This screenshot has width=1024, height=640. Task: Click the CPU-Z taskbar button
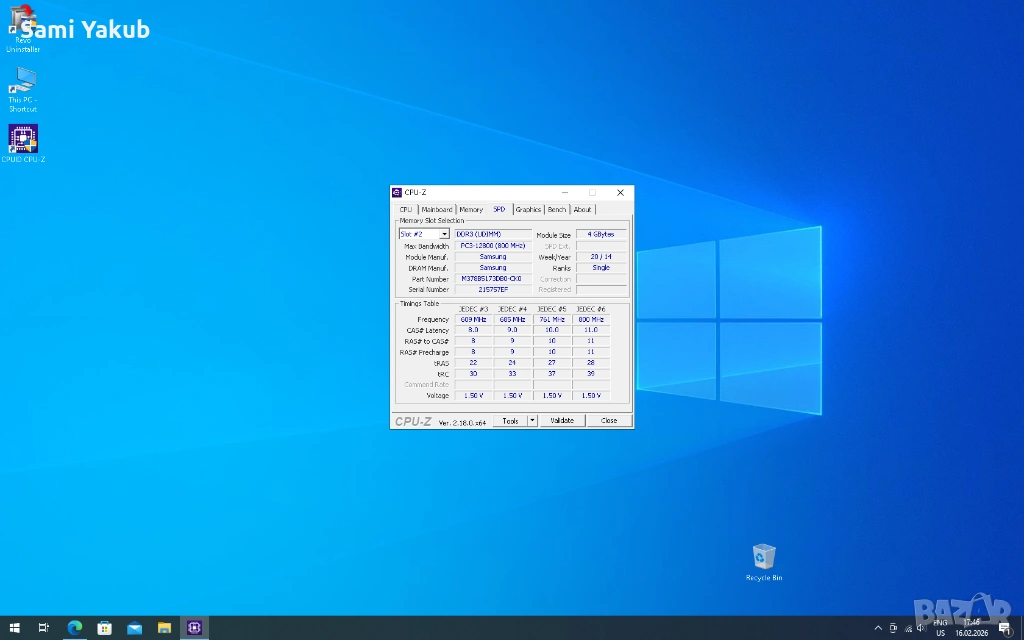coord(194,628)
